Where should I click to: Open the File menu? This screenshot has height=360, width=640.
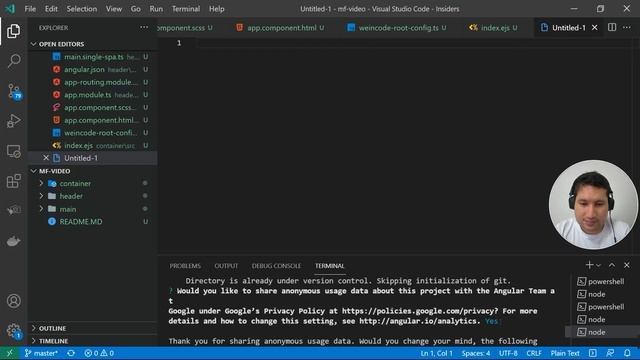point(30,9)
